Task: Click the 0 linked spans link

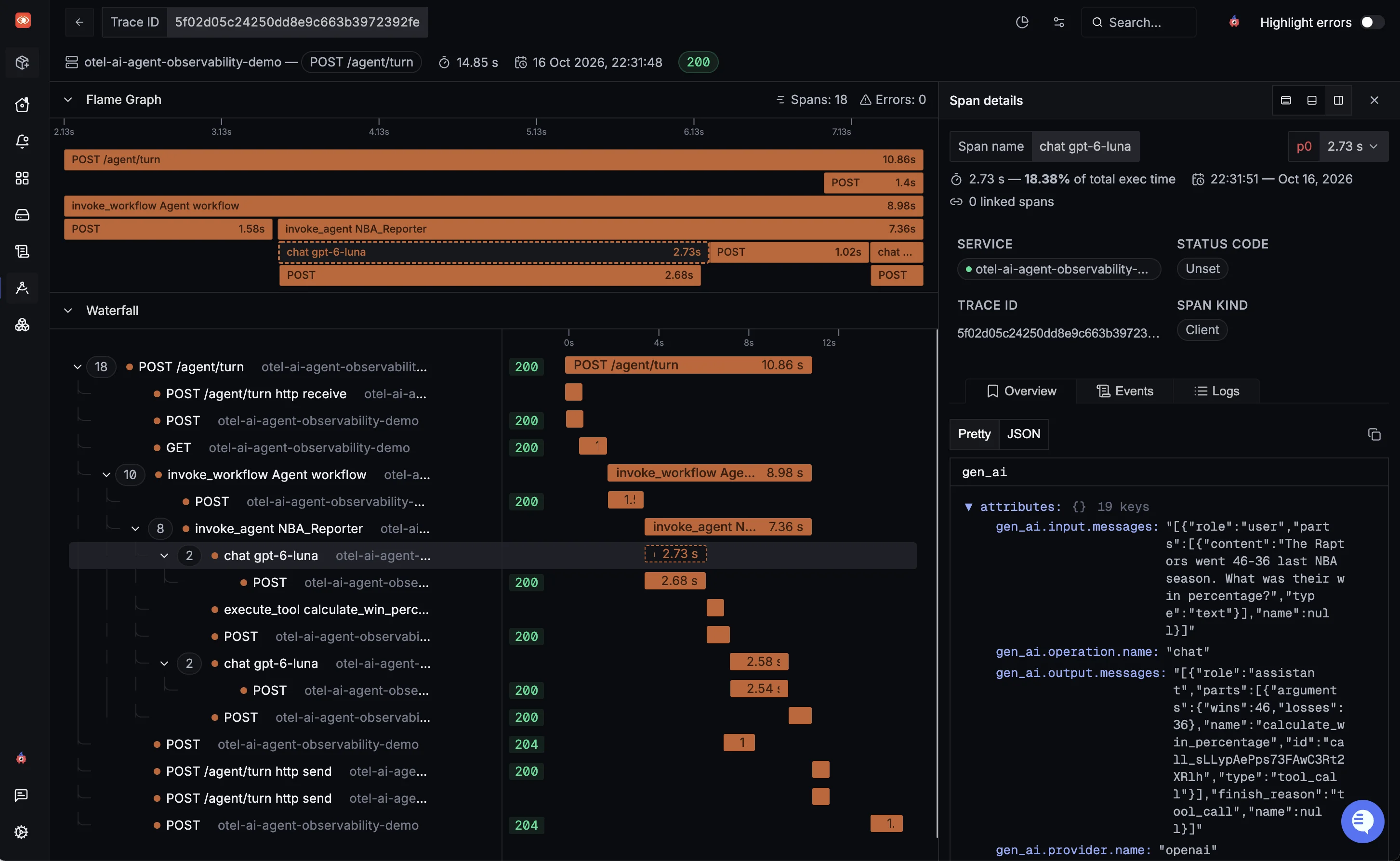Action: pyautogui.click(x=1003, y=202)
